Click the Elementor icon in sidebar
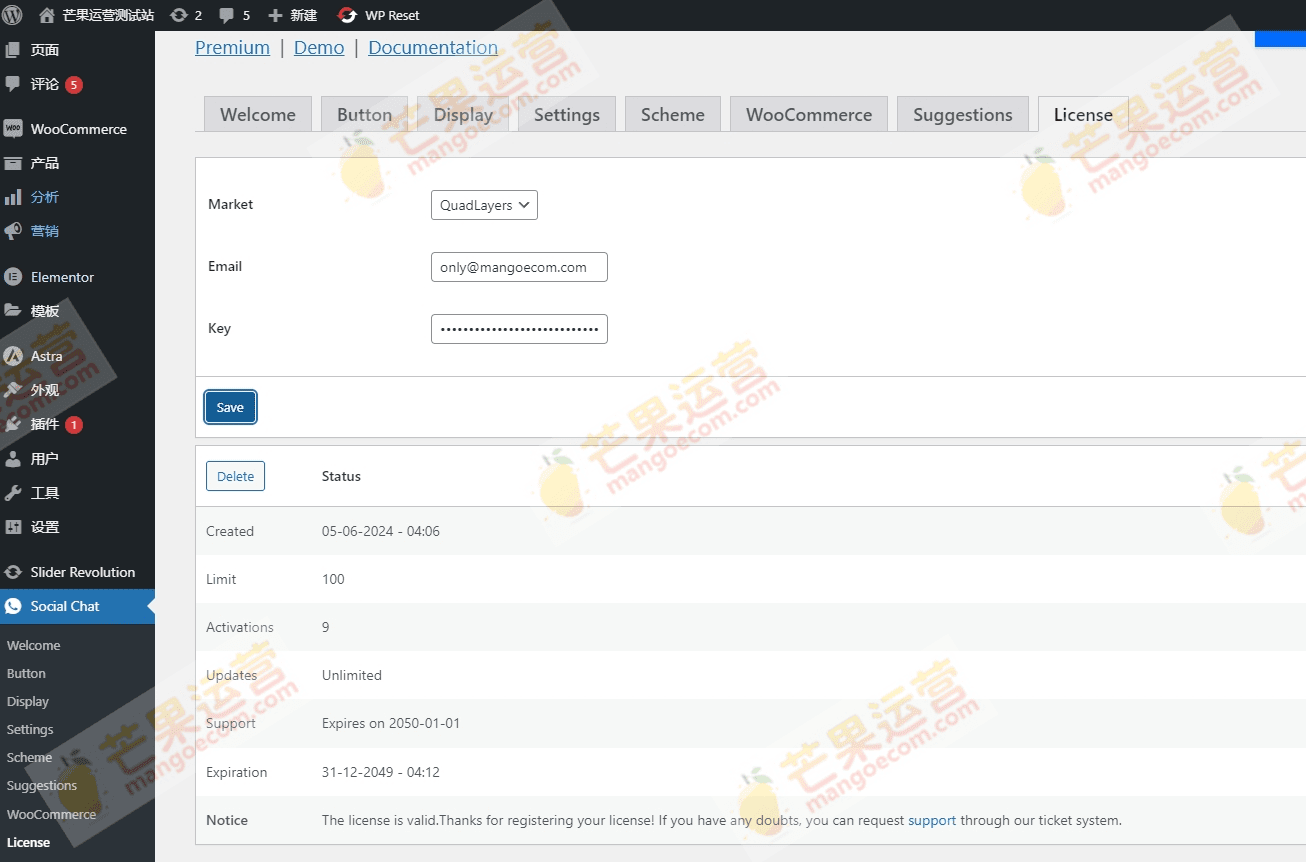This screenshot has width=1306, height=862. pyautogui.click(x=13, y=276)
